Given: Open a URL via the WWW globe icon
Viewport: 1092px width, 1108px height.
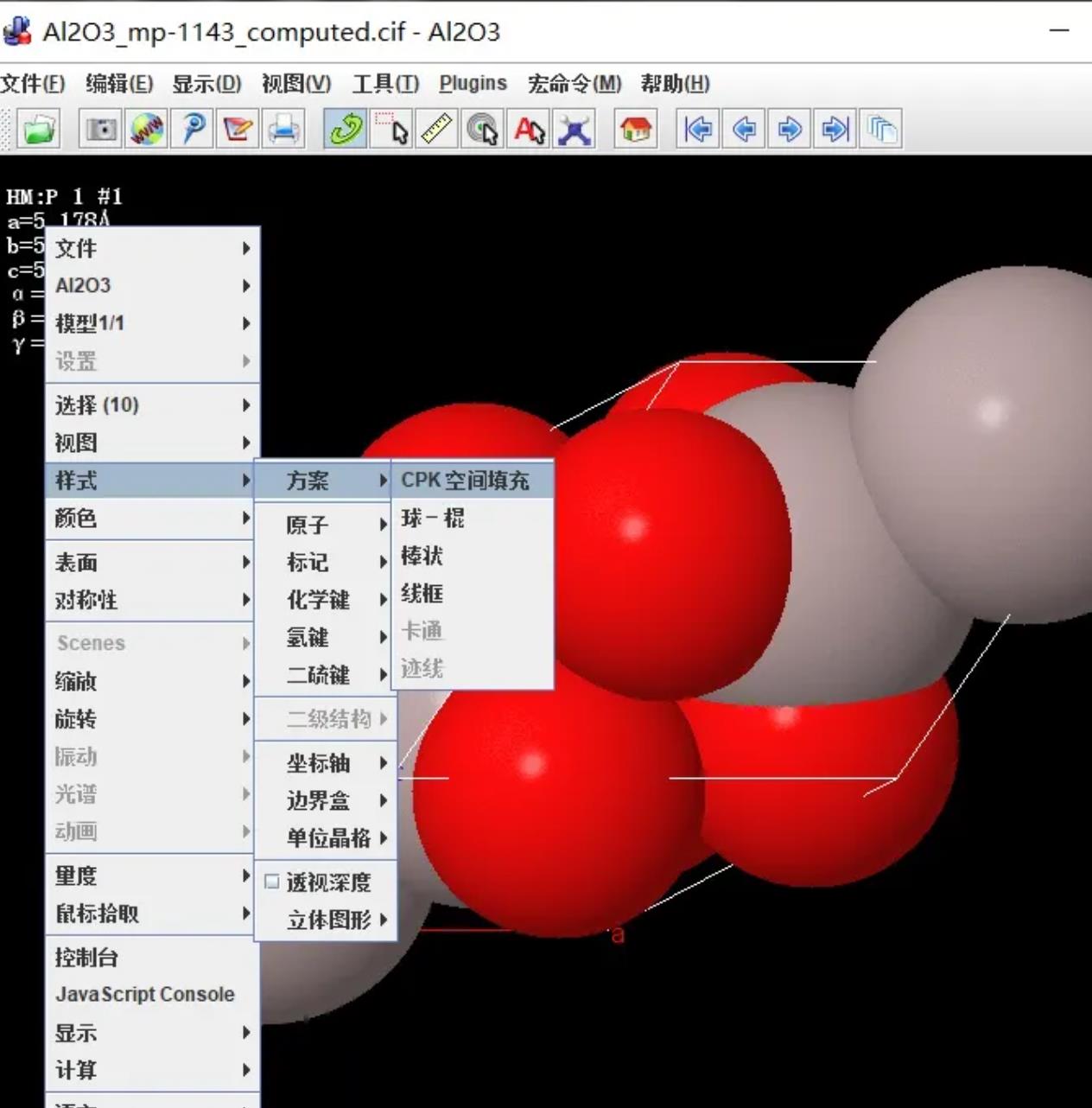Looking at the screenshot, I should coord(146,130).
